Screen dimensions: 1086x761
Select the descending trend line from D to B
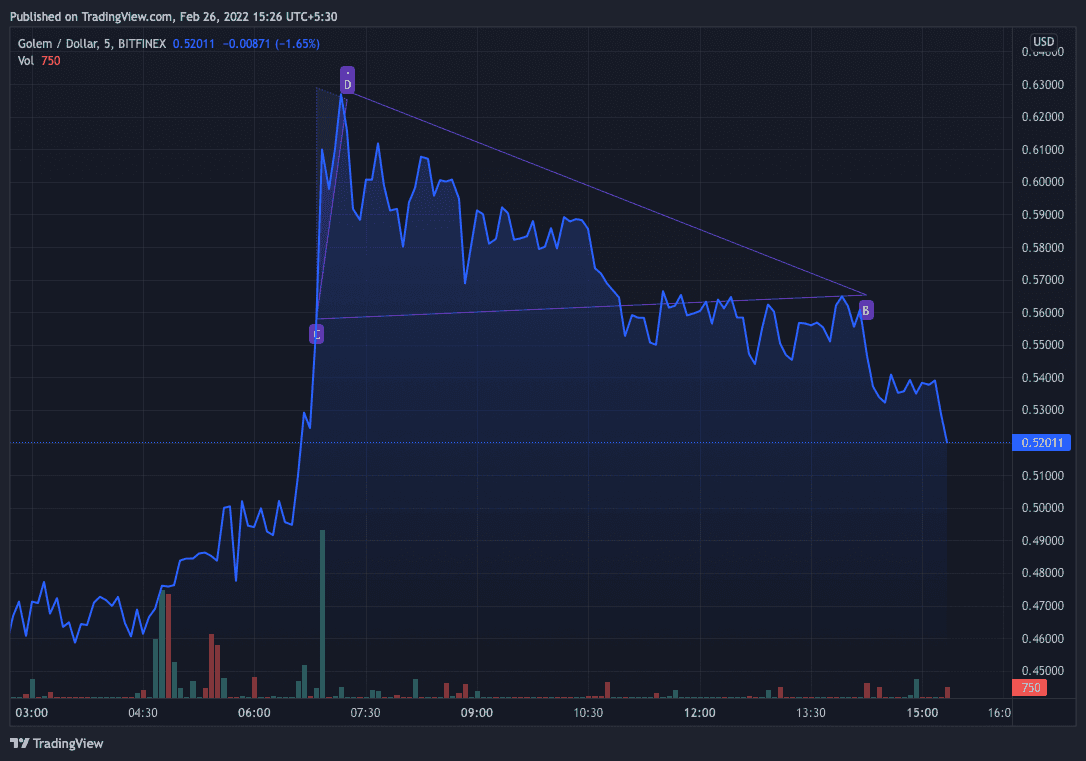600,190
